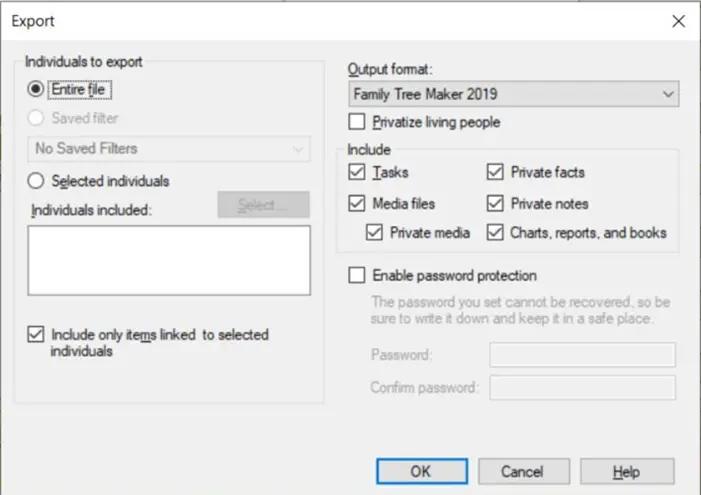The height and width of the screenshot is (495, 701).
Task: Open Help for the Export dialog
Action: [626, 471]
